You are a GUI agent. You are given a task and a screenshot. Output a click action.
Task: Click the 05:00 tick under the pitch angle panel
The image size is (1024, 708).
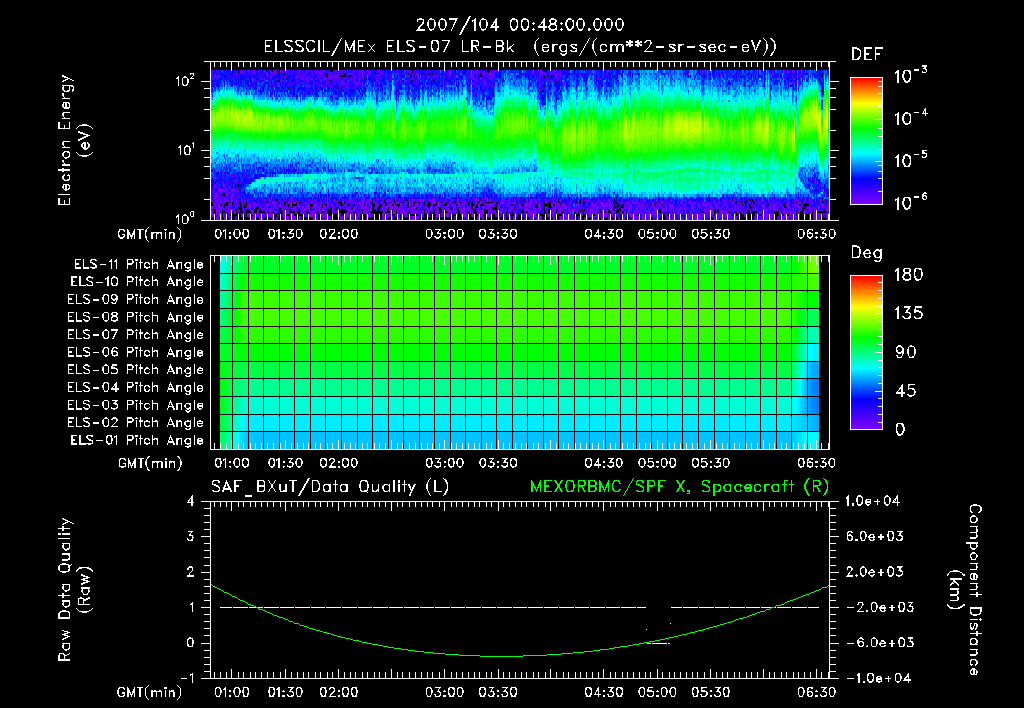657,463
